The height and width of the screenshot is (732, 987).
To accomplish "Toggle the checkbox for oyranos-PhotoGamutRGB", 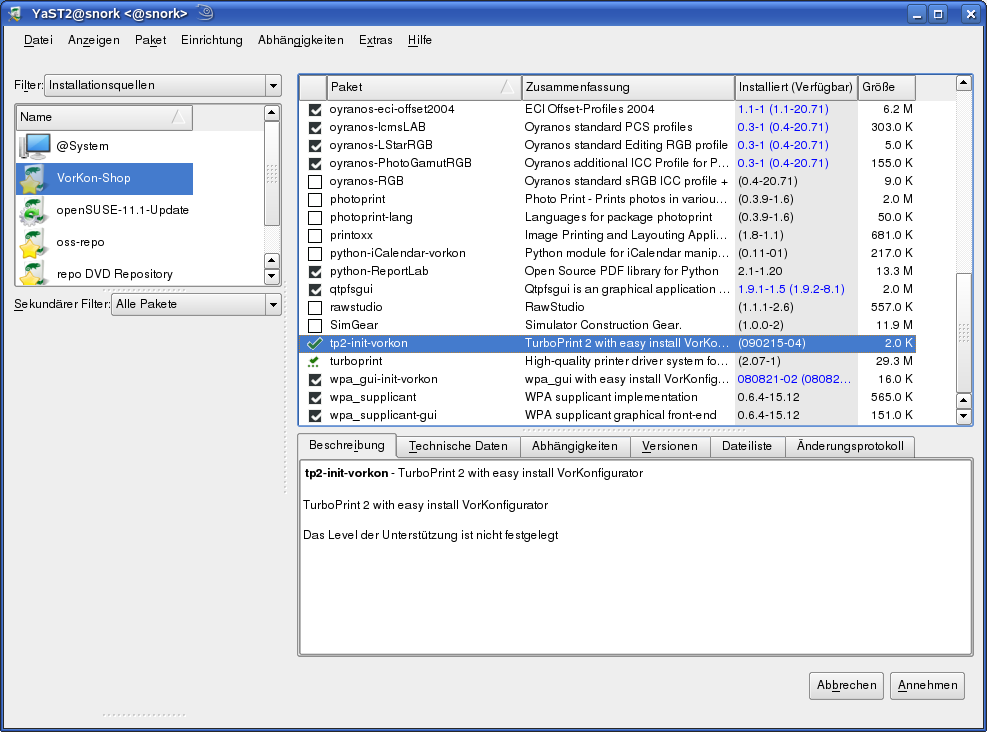I will (315, 164).
